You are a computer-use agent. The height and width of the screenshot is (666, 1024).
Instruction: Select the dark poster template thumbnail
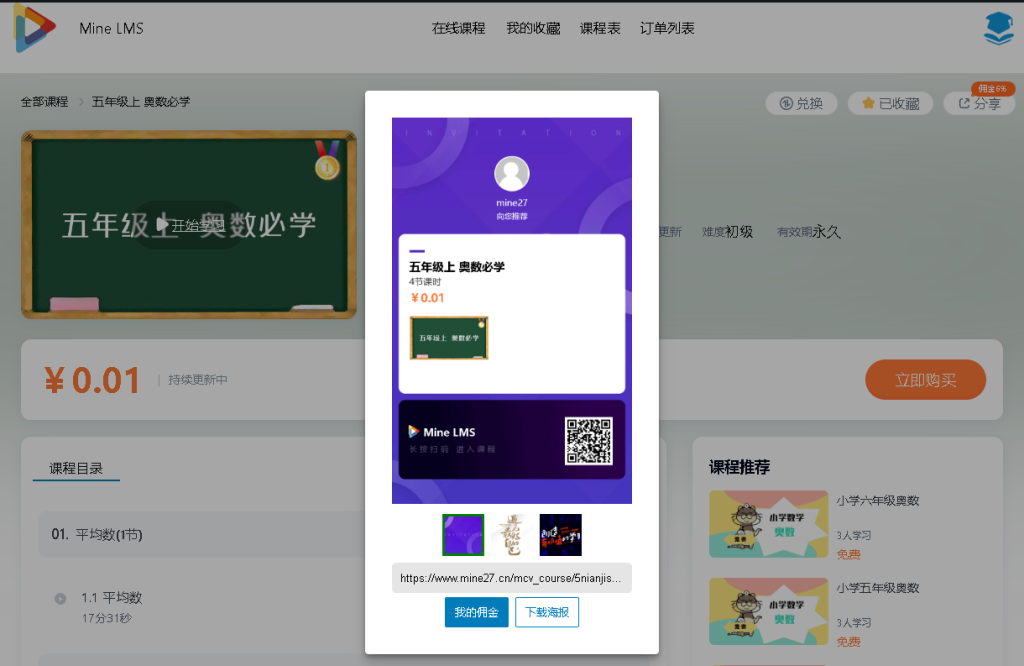(x=560, y=535)
